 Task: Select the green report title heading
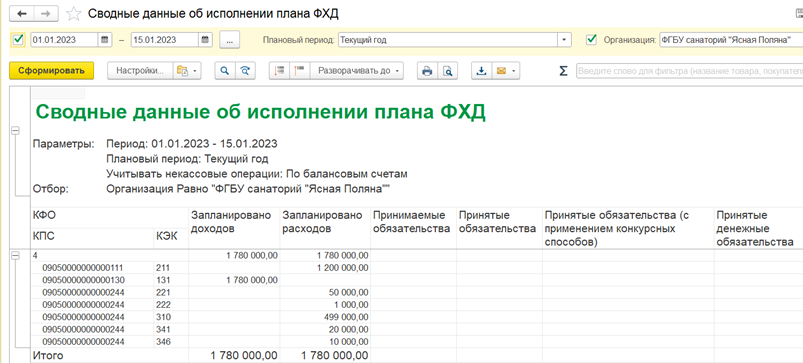260,112
